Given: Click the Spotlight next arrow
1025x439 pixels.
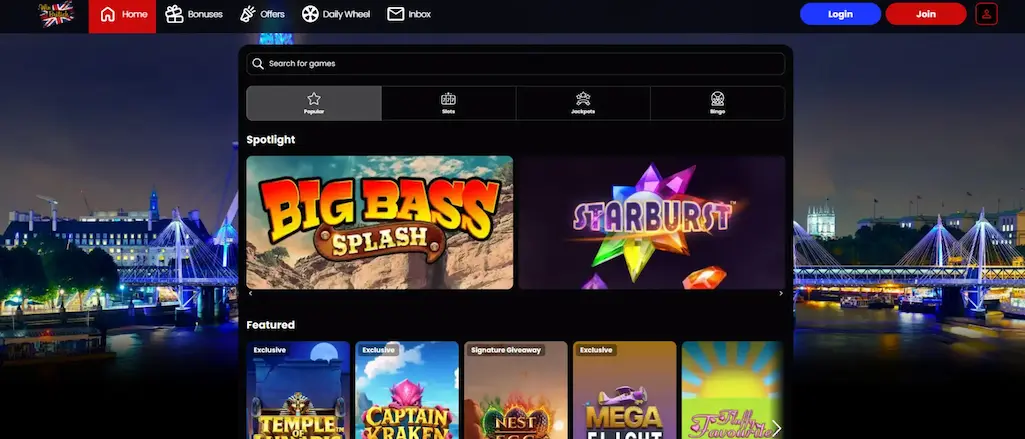Looking at the screenshot, I should click(781, 294).
